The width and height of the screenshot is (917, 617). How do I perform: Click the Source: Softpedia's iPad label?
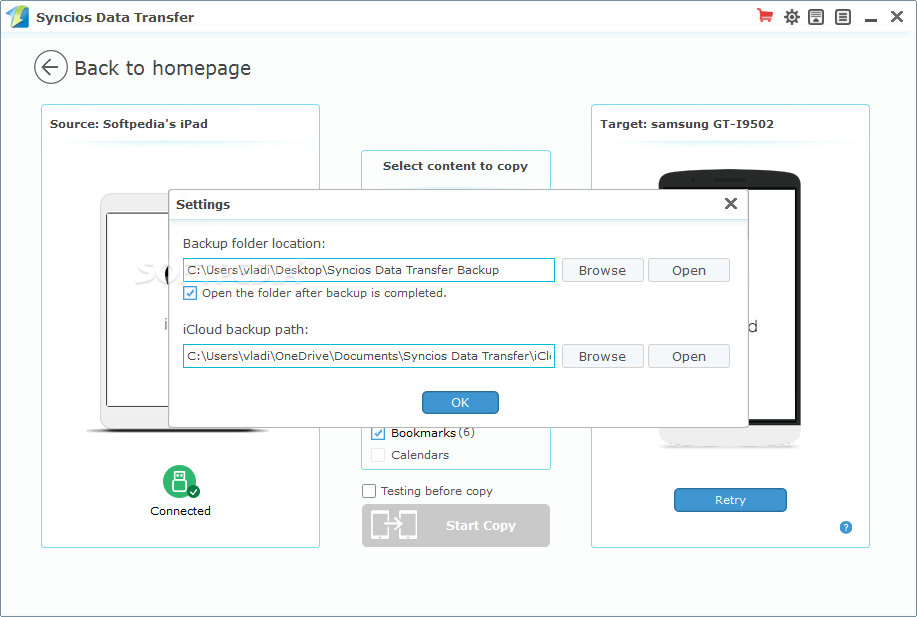tap(129, 124)
